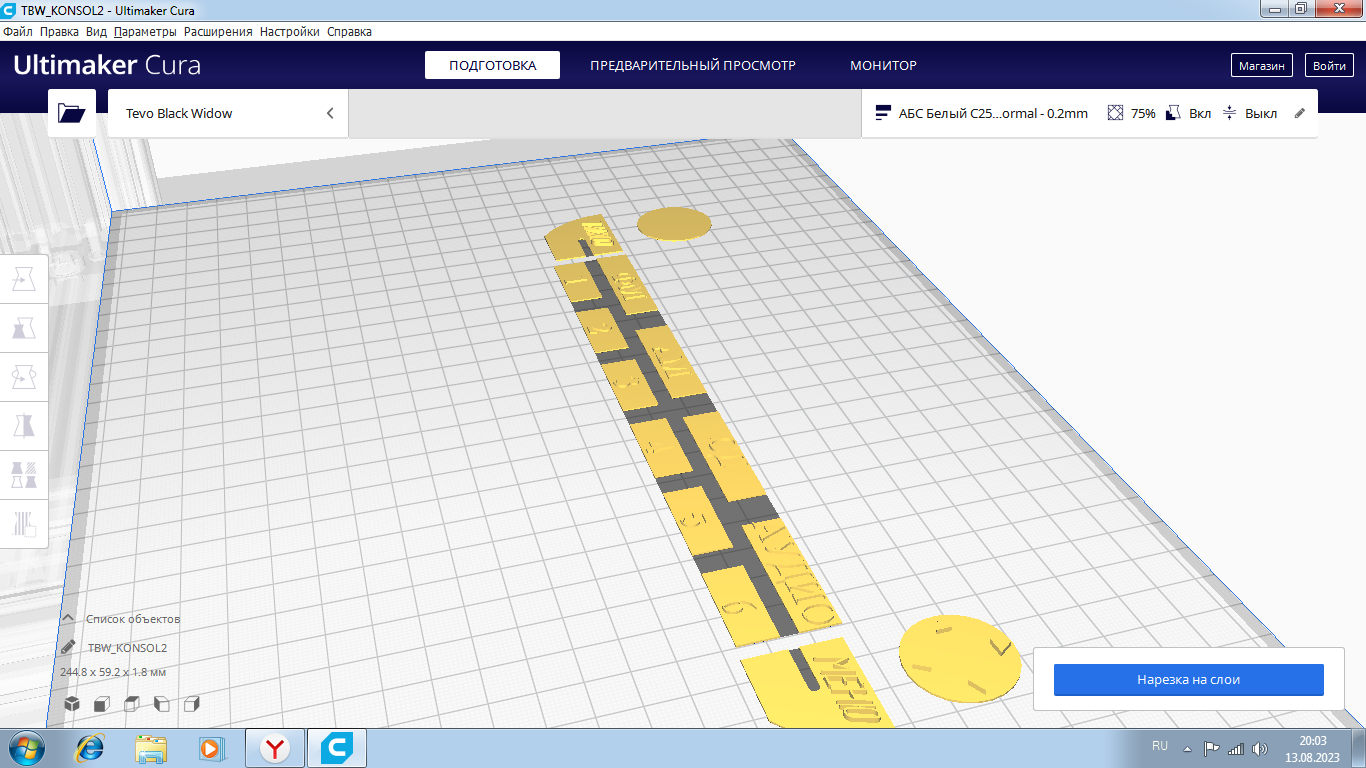
Task: Click the support indicator labeled Вкл
Action: tap(1189, 113)
